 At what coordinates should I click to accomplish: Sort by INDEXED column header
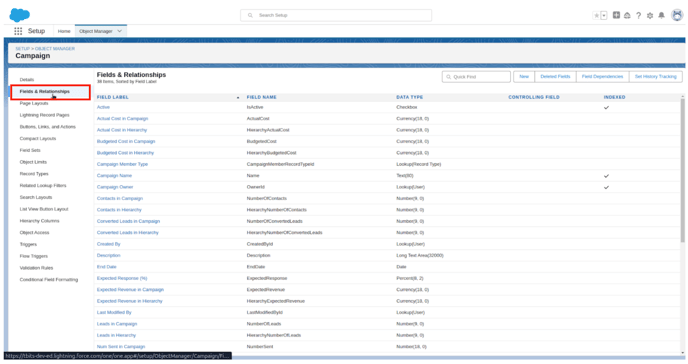[x=614, y=97]
